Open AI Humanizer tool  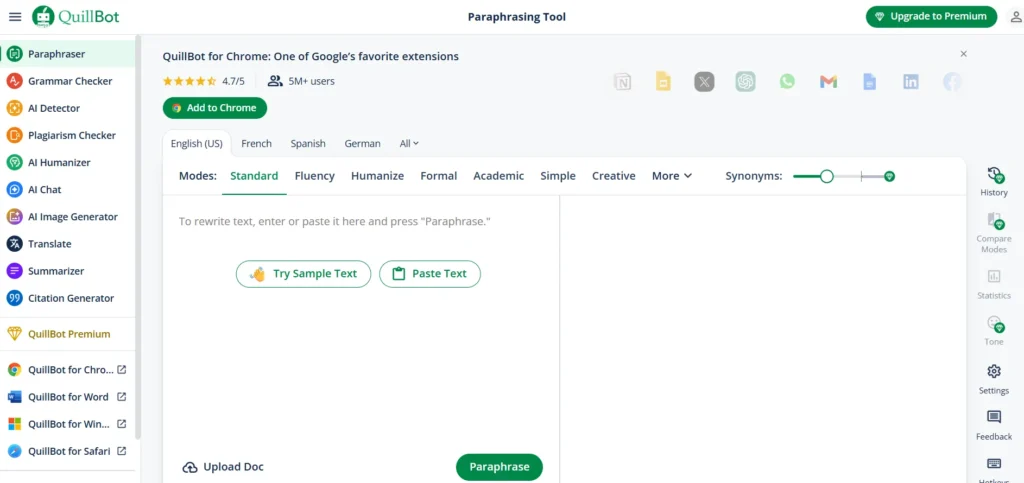coord(68,163)
